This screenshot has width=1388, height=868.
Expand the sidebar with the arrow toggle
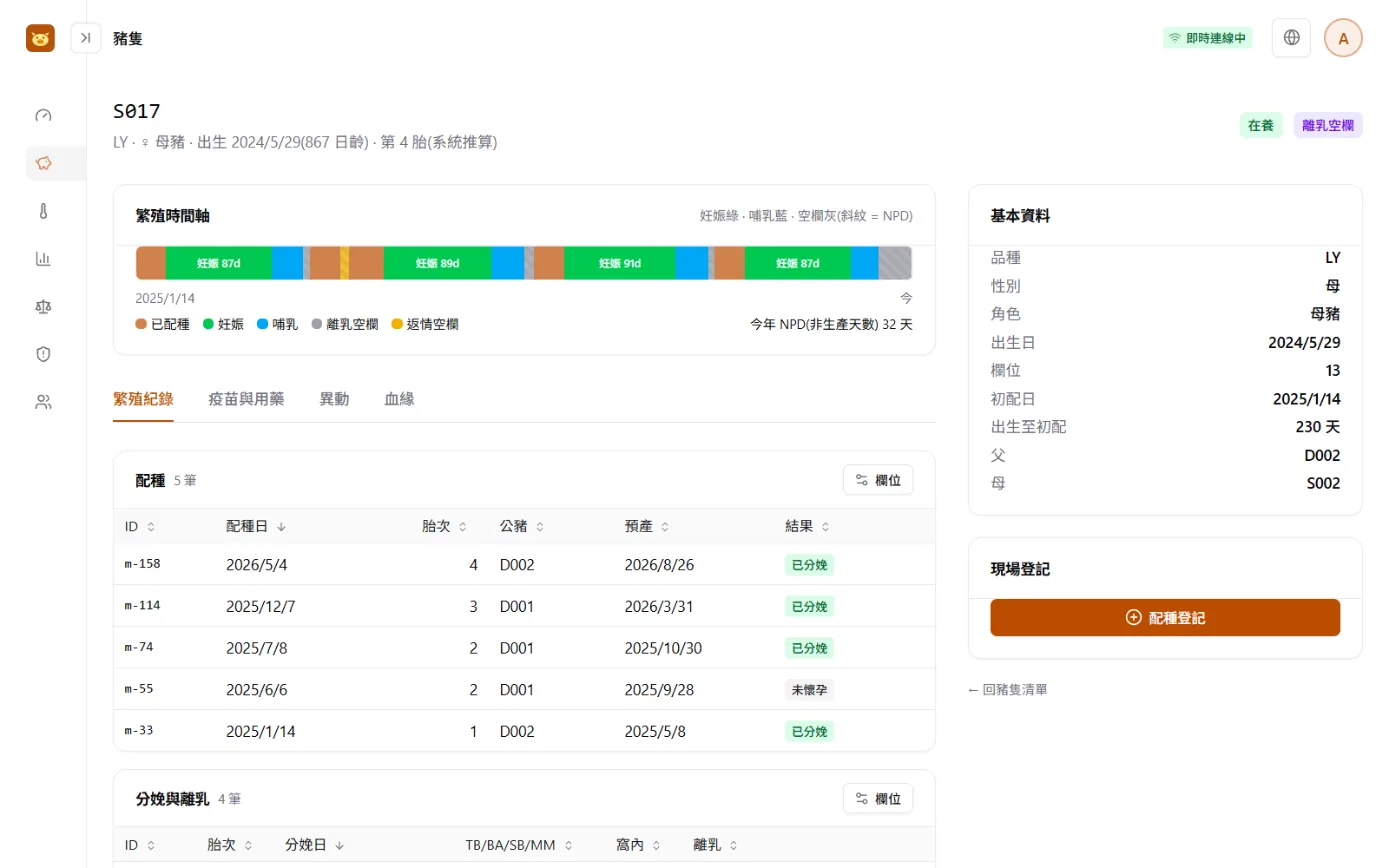(x=86, y=38)
